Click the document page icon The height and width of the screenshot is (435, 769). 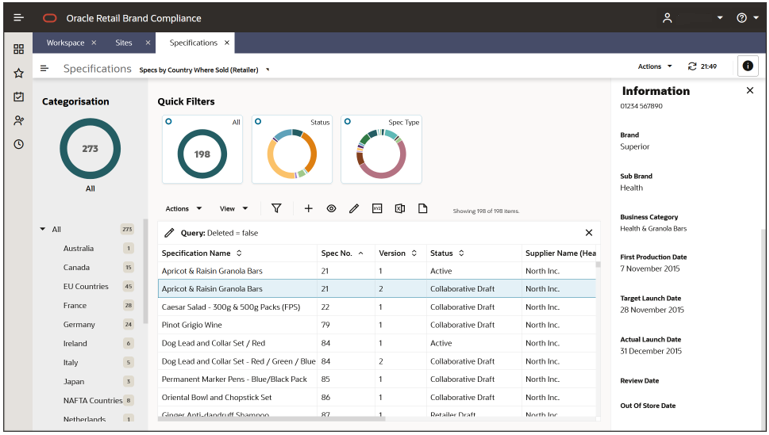click(423, 208)
